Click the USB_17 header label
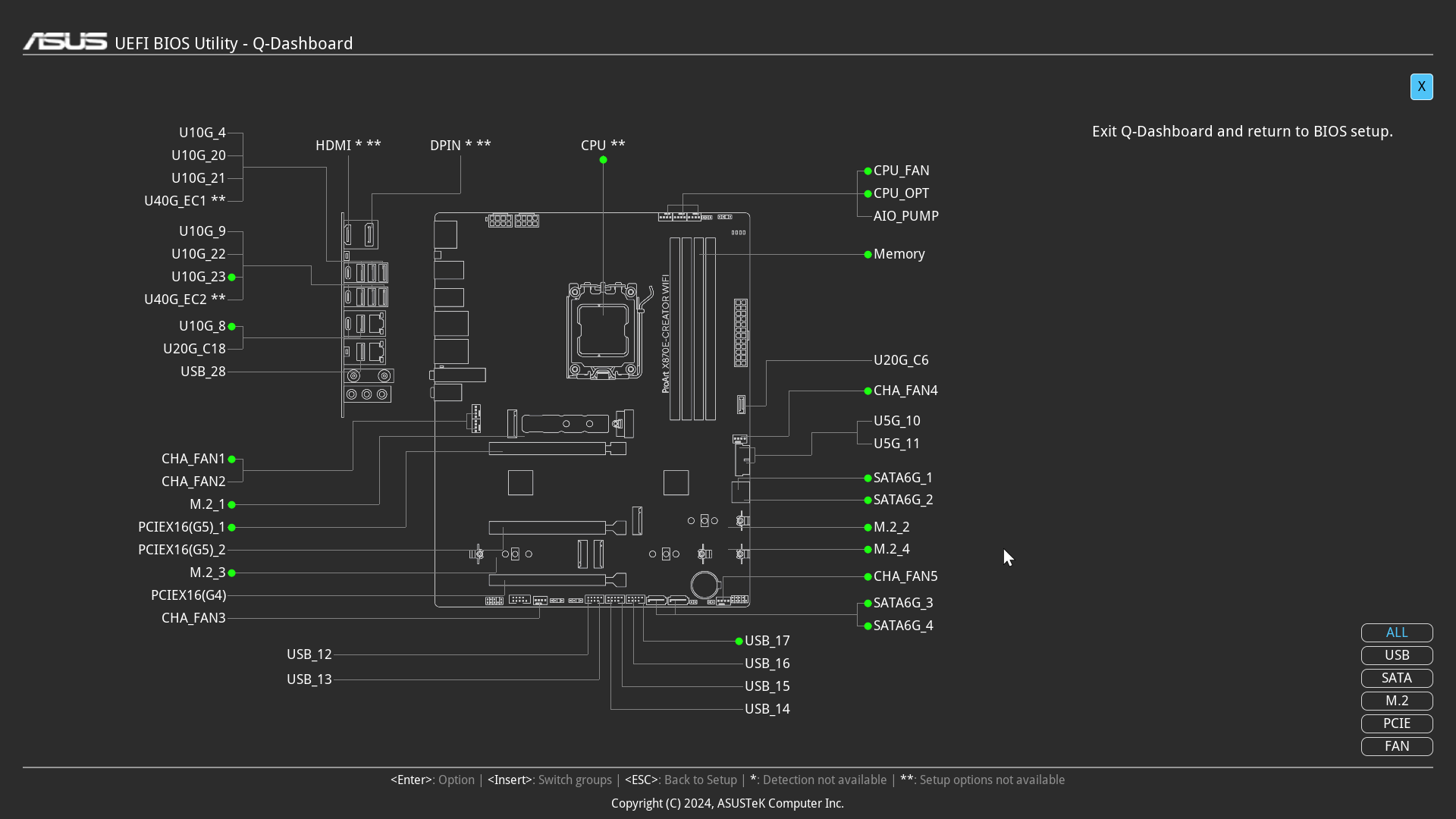 (767, 641)
